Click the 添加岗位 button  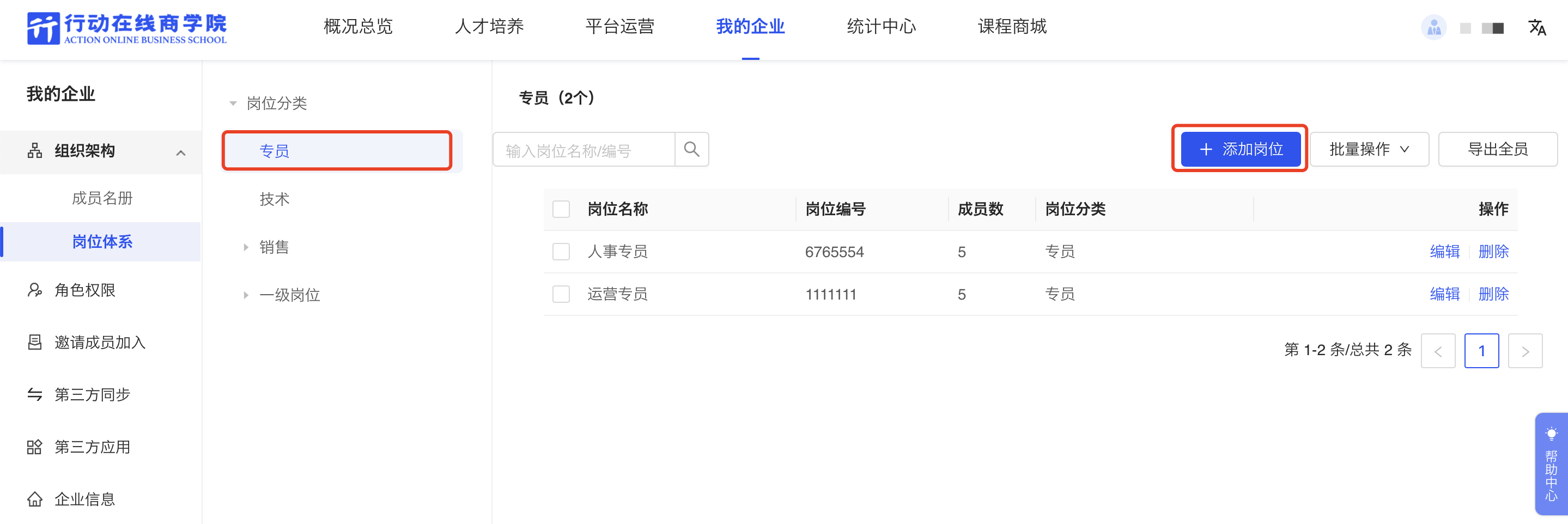(1240, 149)
